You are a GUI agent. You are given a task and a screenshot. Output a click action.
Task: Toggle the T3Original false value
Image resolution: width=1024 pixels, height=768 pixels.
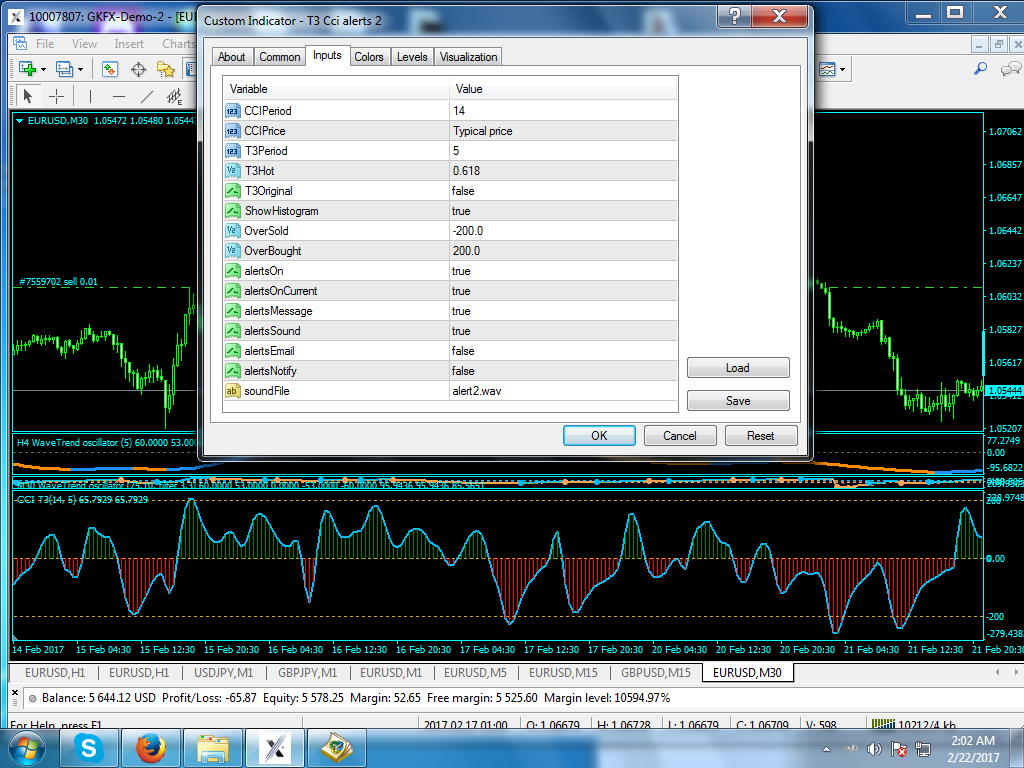point(463,191)
